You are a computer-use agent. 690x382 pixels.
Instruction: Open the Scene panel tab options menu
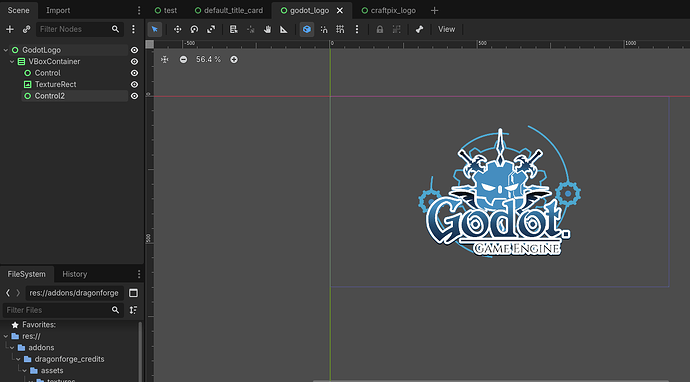click(139, 10)
